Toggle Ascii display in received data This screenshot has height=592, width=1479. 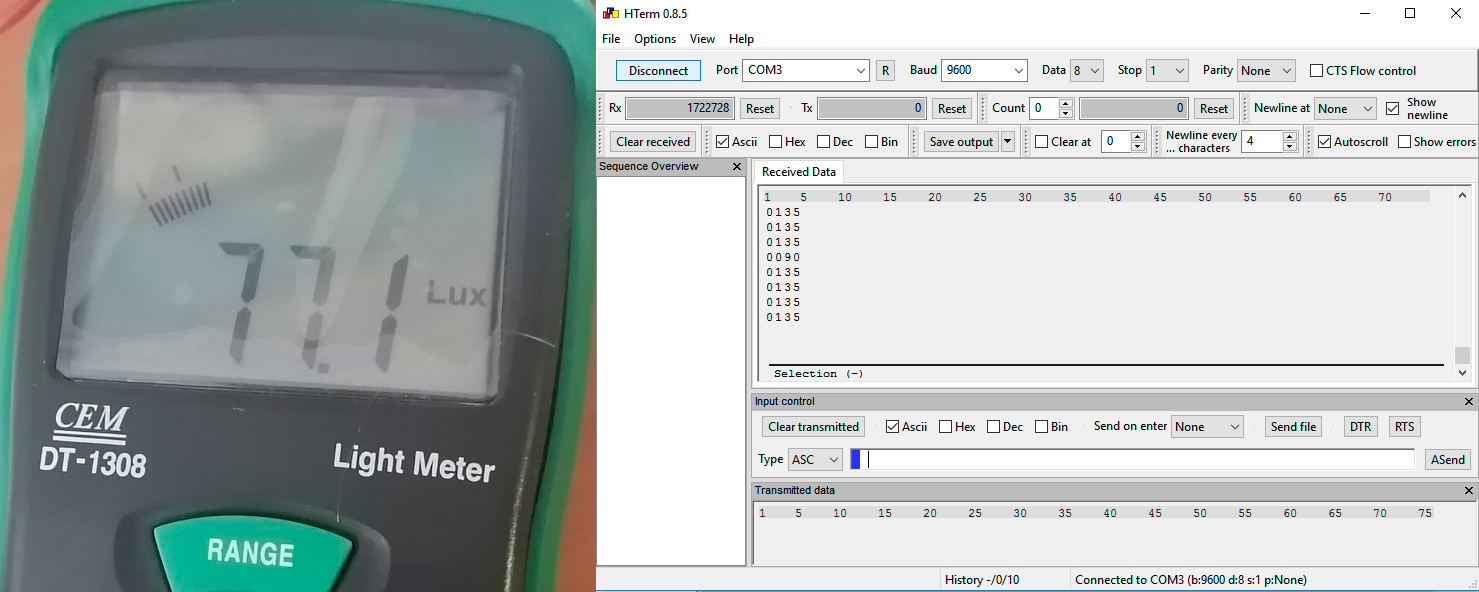click(x=737, y=142)
